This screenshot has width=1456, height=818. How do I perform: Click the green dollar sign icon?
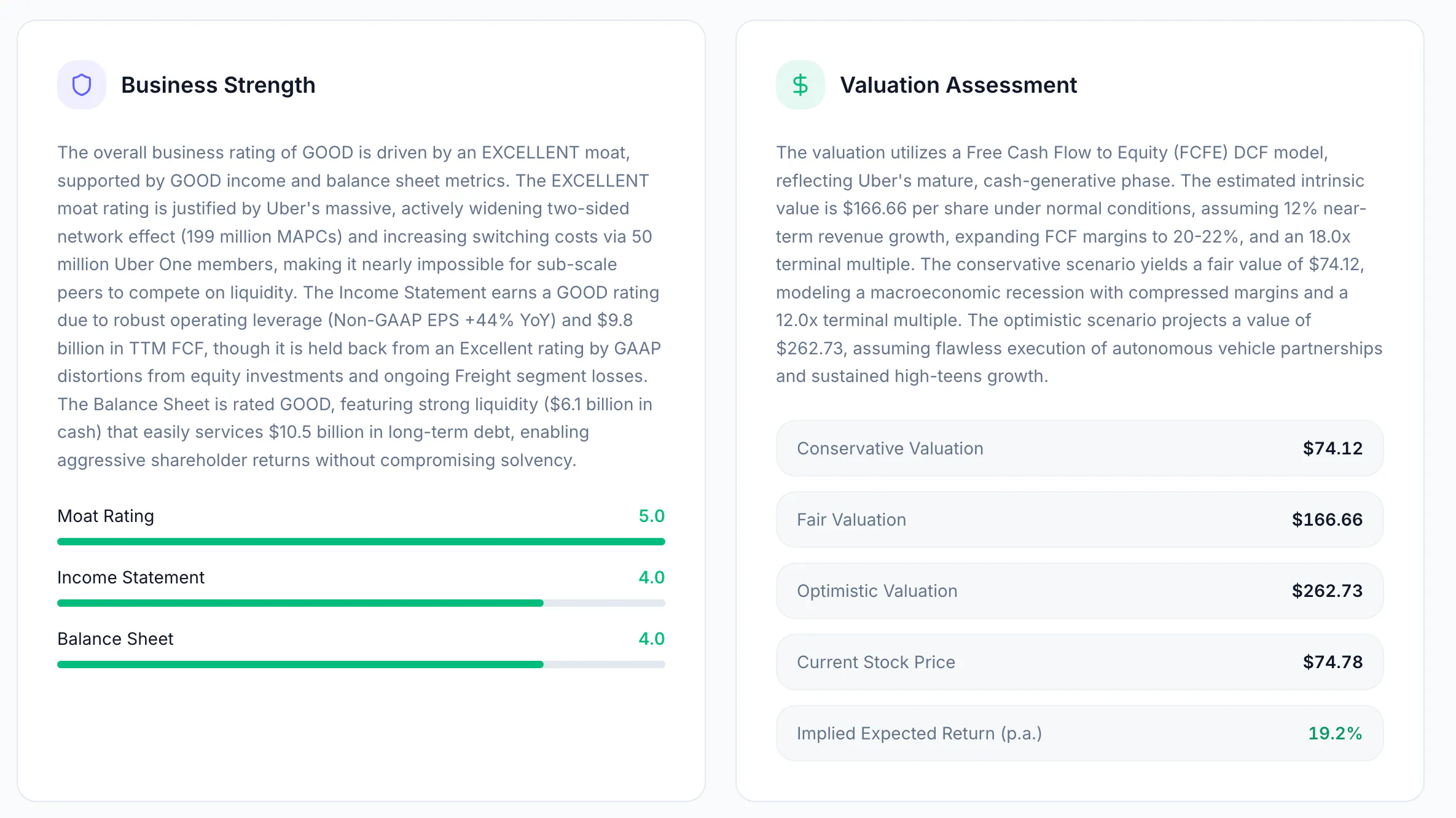click(800, 85)
